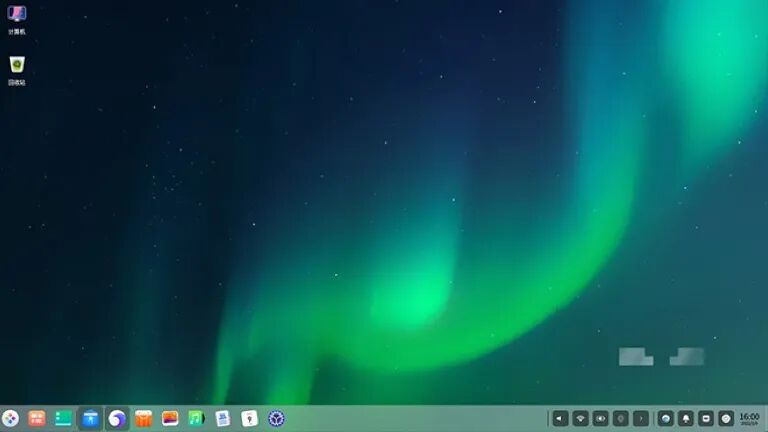The height and width of the screenshot is (432, 768).
Task: Open the orange file manager dock icon
Action: (x=143, y=418)
